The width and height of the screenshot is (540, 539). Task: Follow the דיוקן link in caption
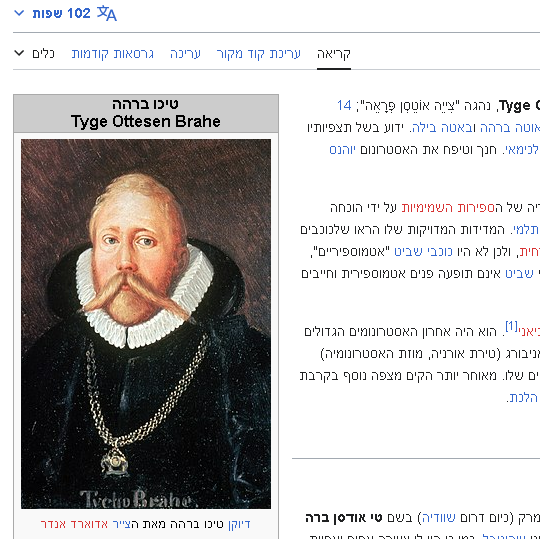tap(239, 524)
